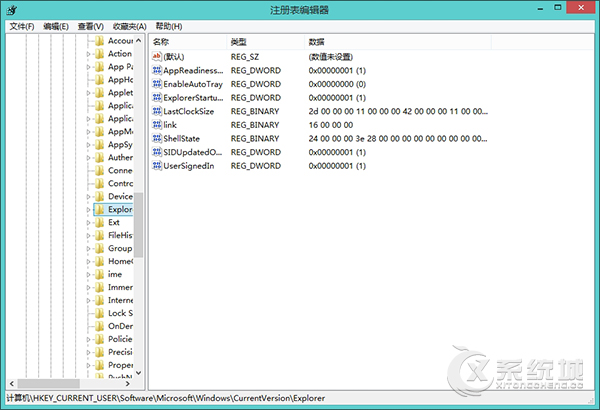This screenshot has width=600, height=410.
Task: Expand the Ext key node
Action: 88,223
